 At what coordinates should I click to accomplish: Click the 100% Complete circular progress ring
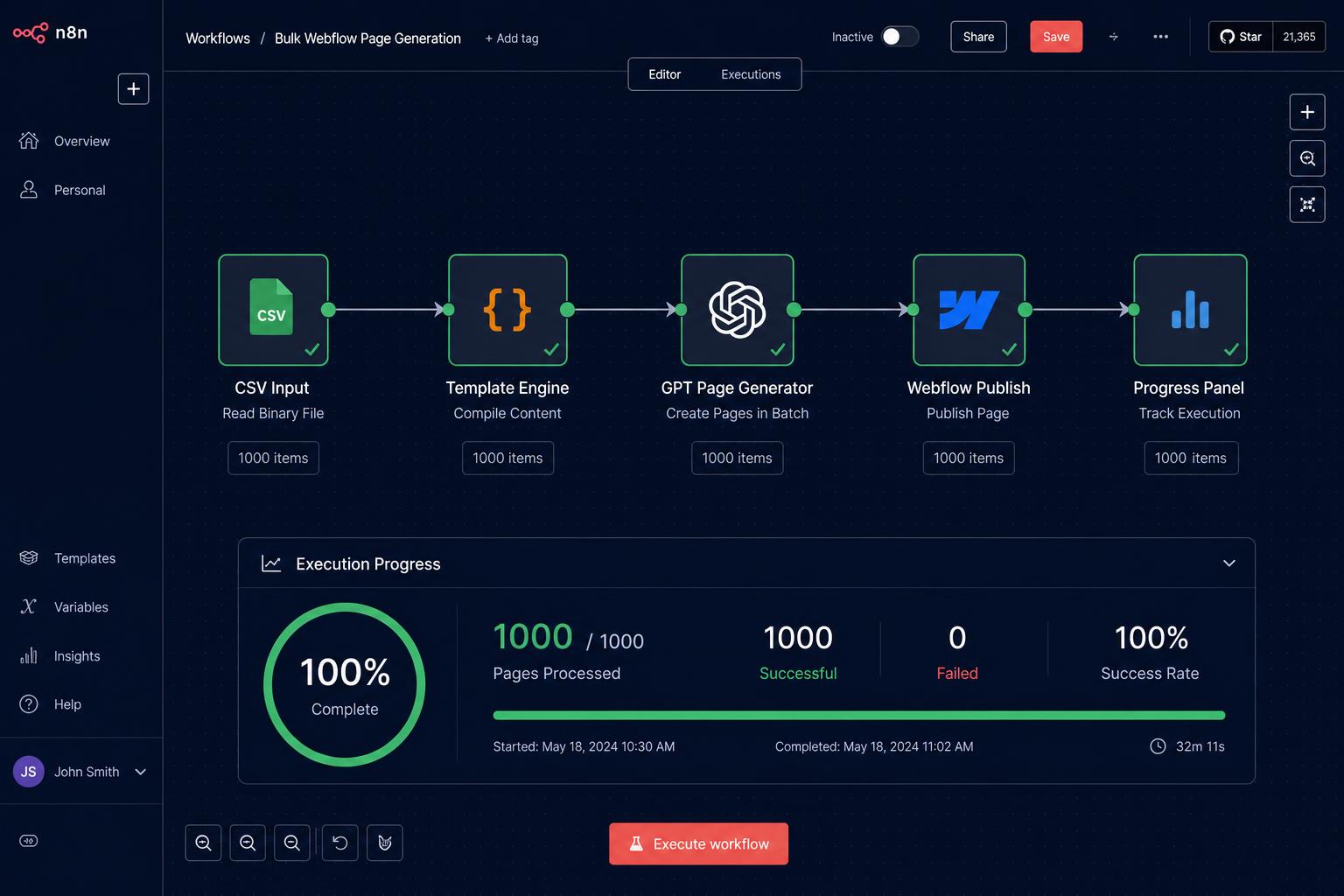pyautogui.click(x=345, y=685)
